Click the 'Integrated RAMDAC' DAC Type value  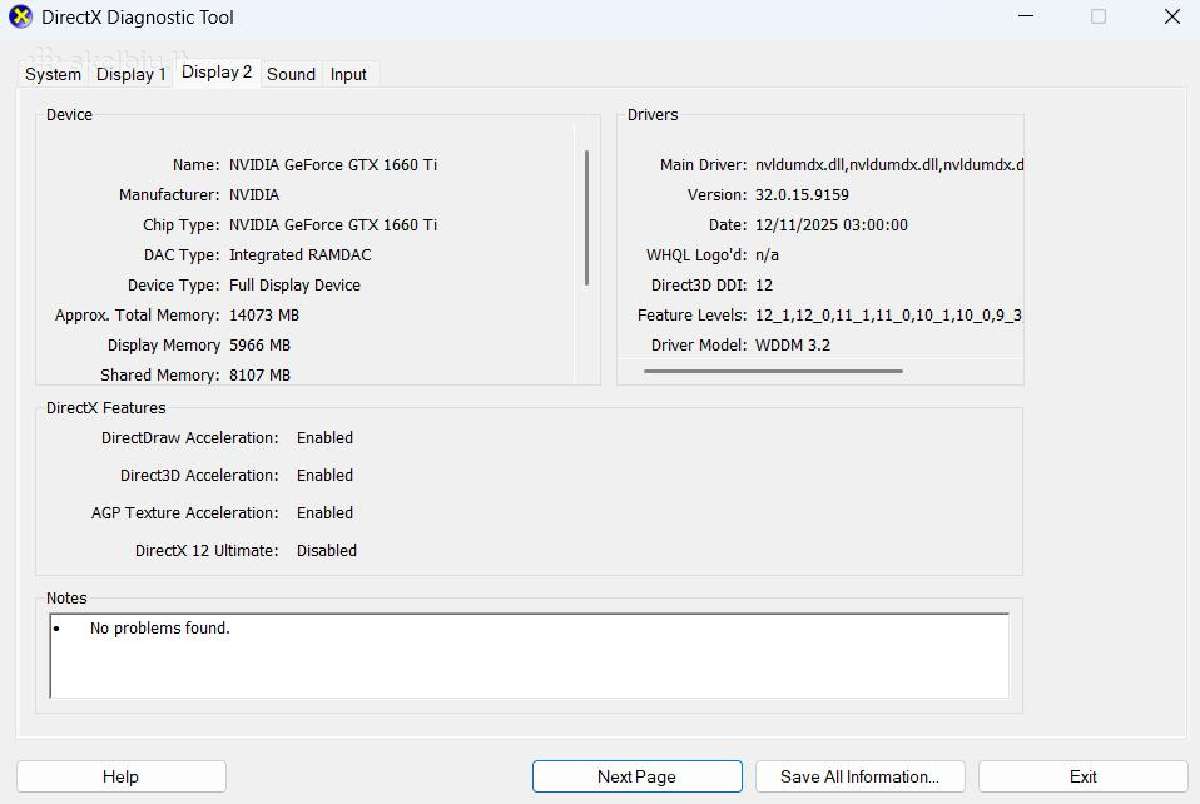click(x=300, y=255)
